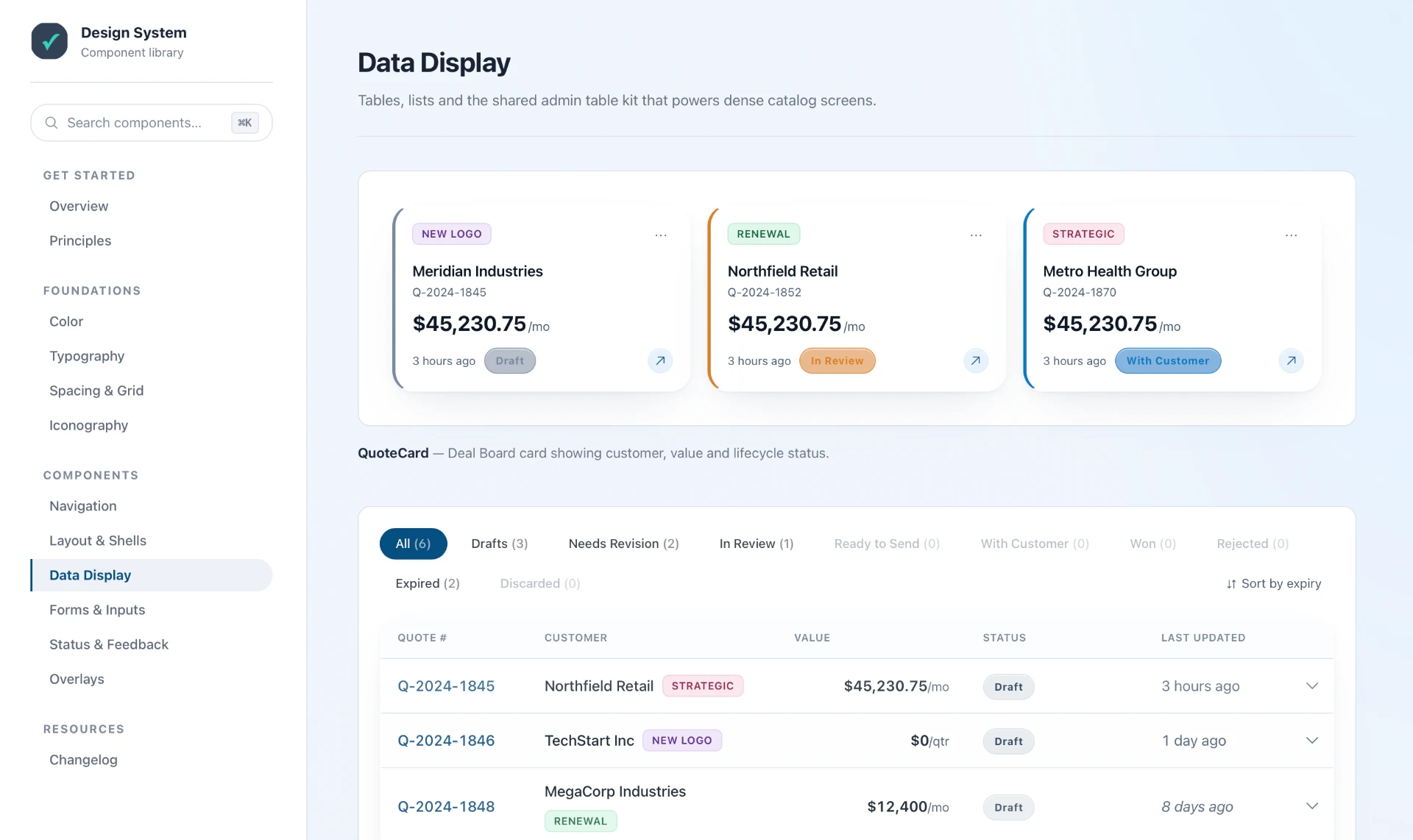Expand the Q-2024-1846 row chevron

tap(1311, 740)
